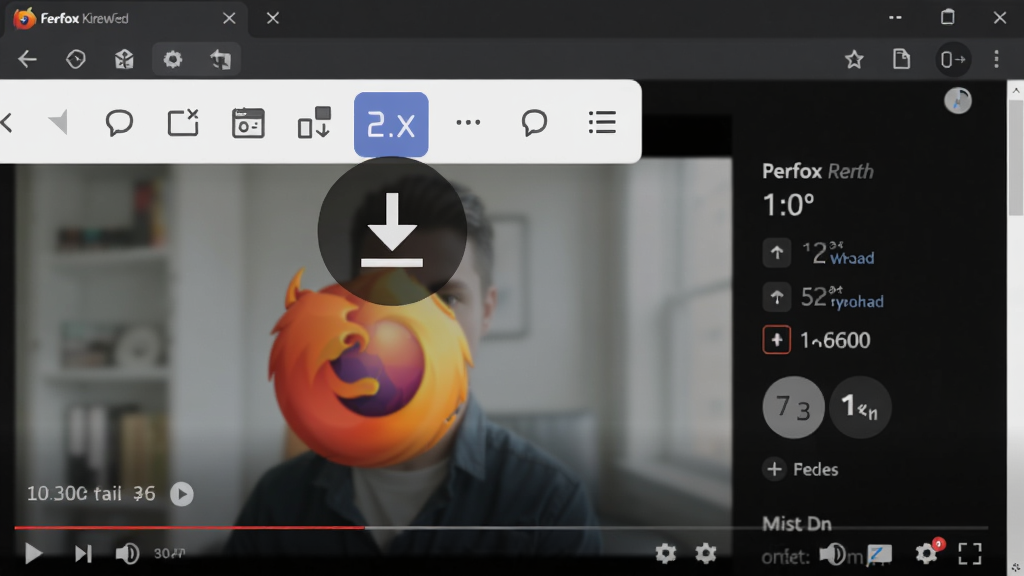Click the grey triangle send icon

[x=58, y=122]
